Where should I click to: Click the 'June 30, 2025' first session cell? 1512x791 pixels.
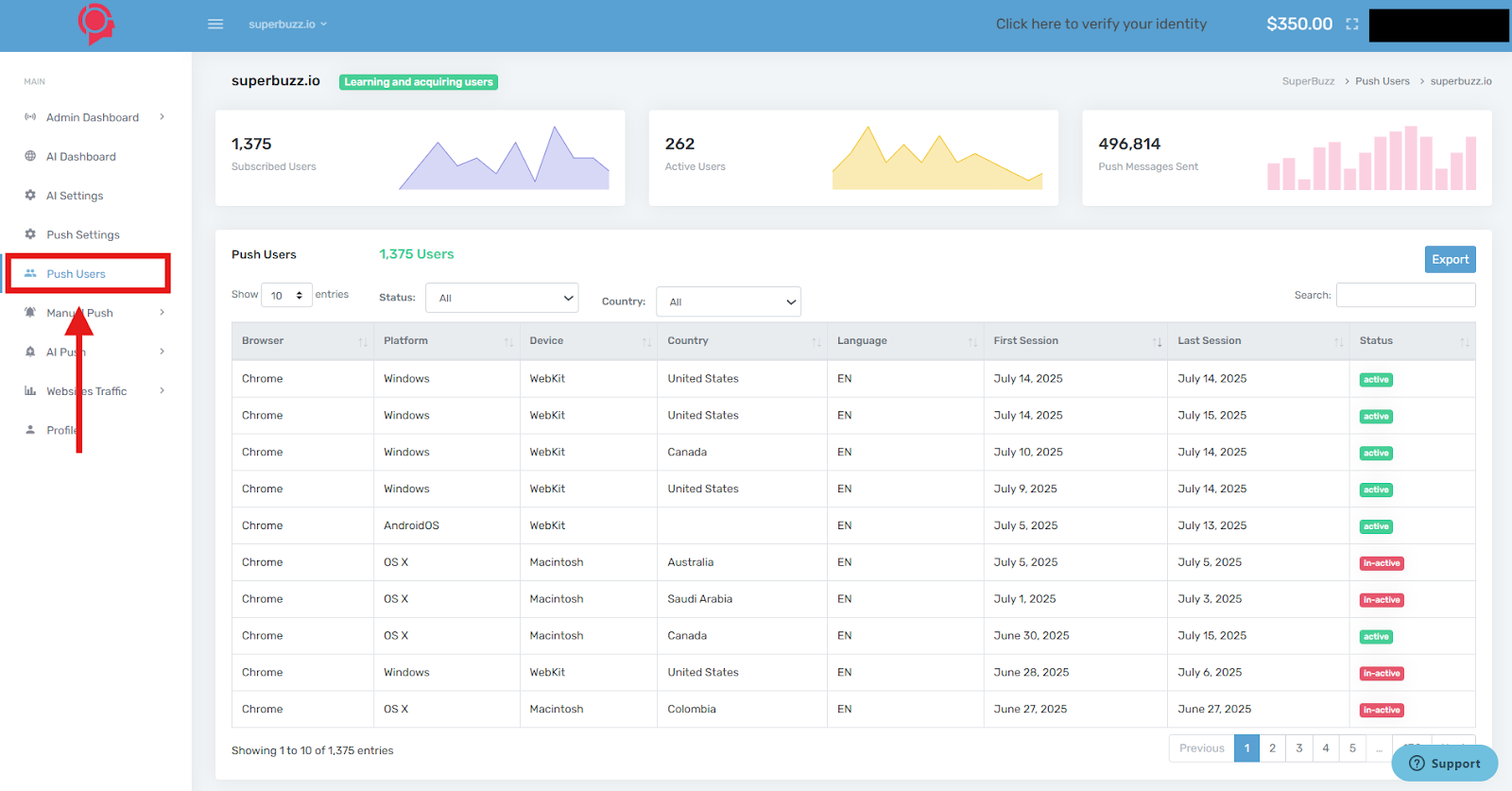(1031, 636)
